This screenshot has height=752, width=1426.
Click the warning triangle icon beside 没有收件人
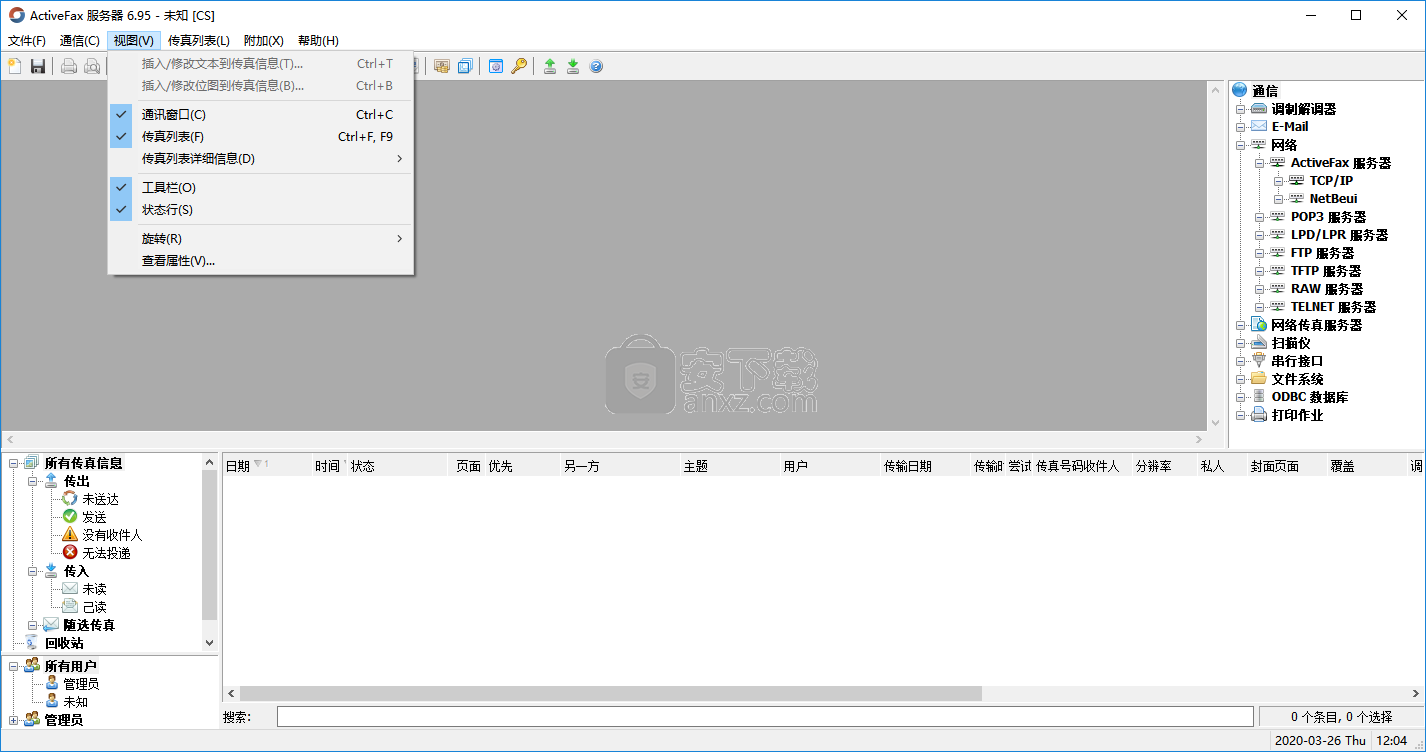click(x=70, y=534)
